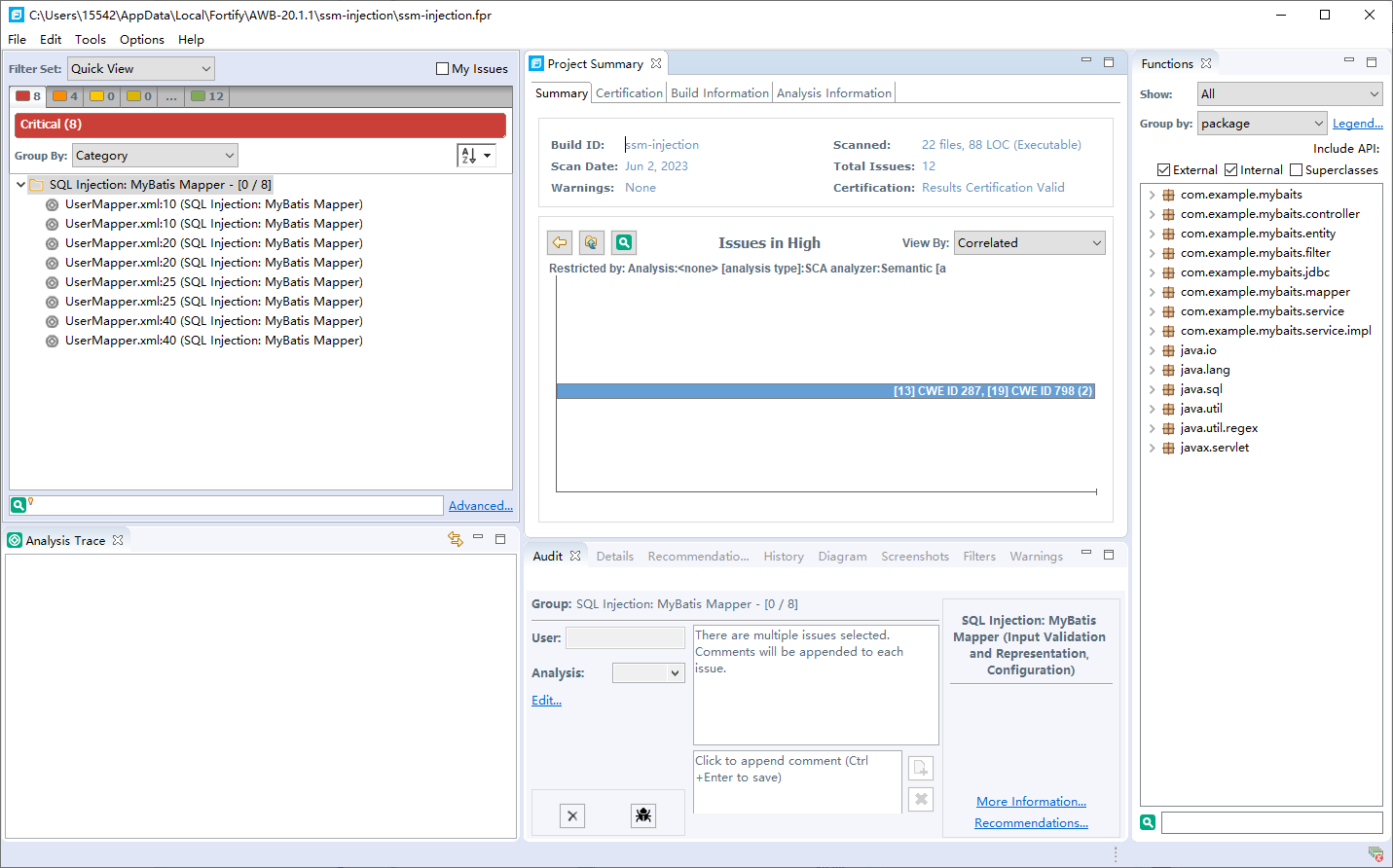Click the file bug spider icon
Screen dimensions: 1393x868
[x=643, y=815]
